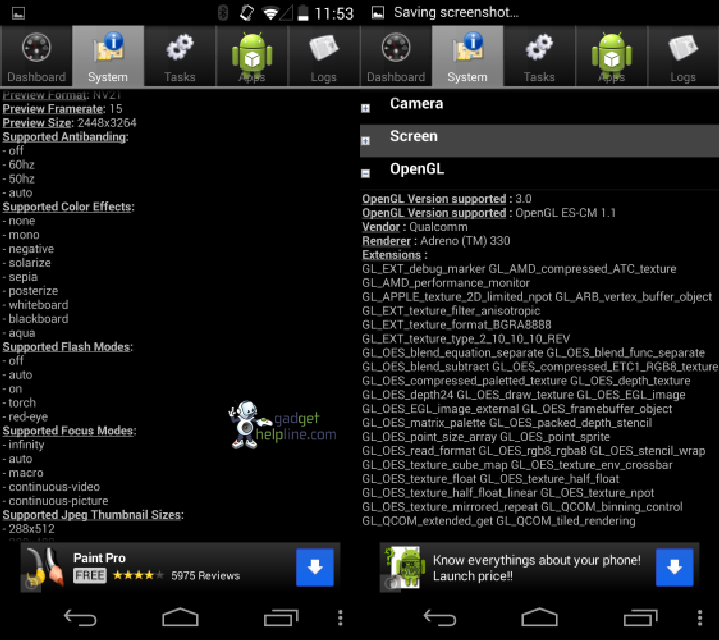The image size is (719, 640).
Task: Tap the Renderer: Adreno (TM) 330 line
Action: [436, 241]
